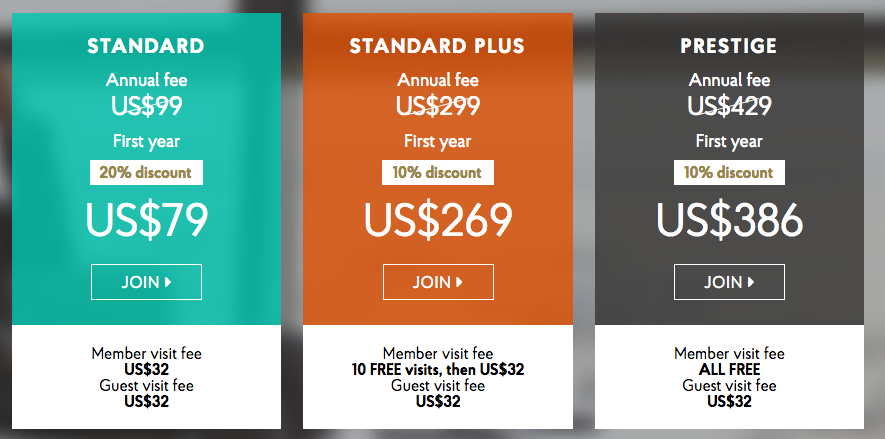Click JOIN on the Standard Plus plan
The width and height of the screenshot is (885, 439).
coord(438,282)
